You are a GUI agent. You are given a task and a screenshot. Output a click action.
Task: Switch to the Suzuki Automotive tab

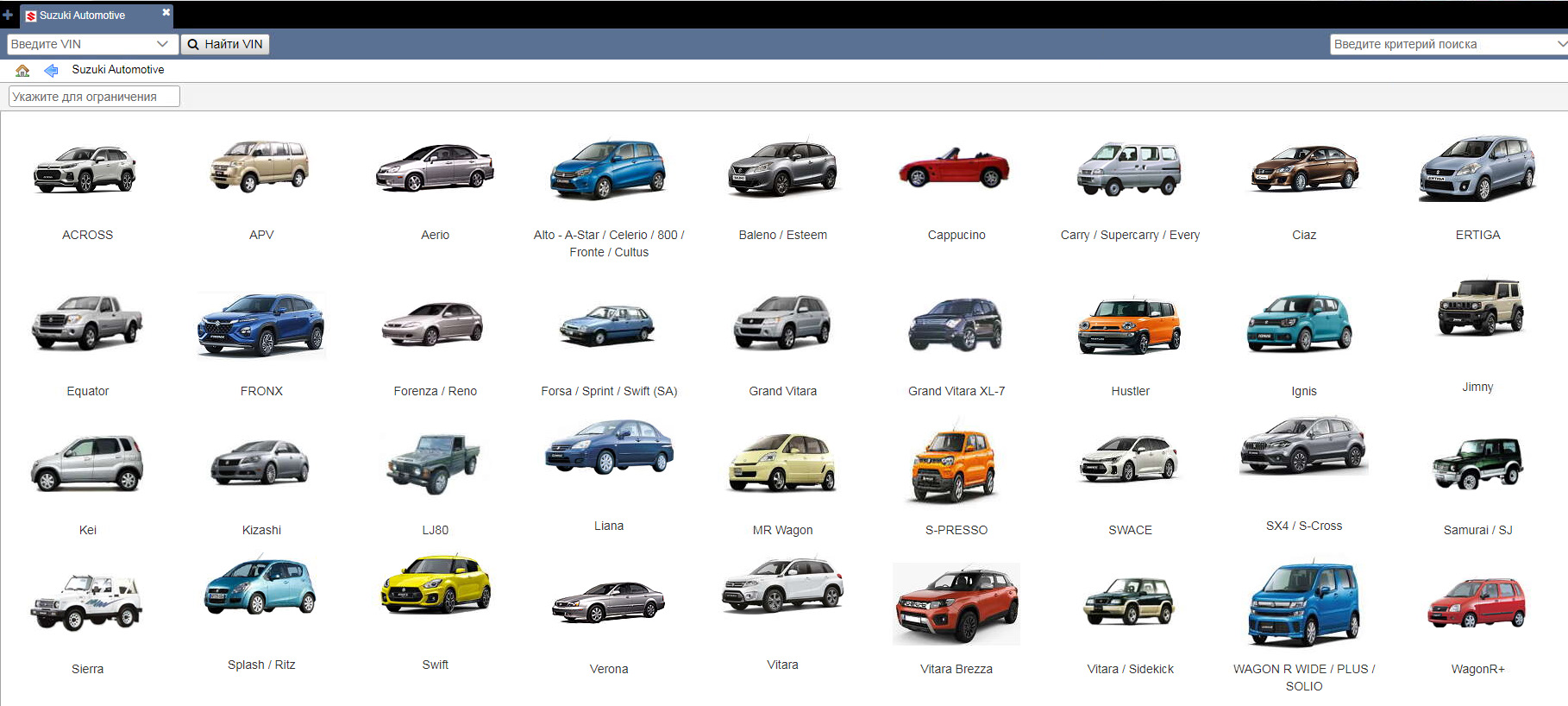[83, 16]
